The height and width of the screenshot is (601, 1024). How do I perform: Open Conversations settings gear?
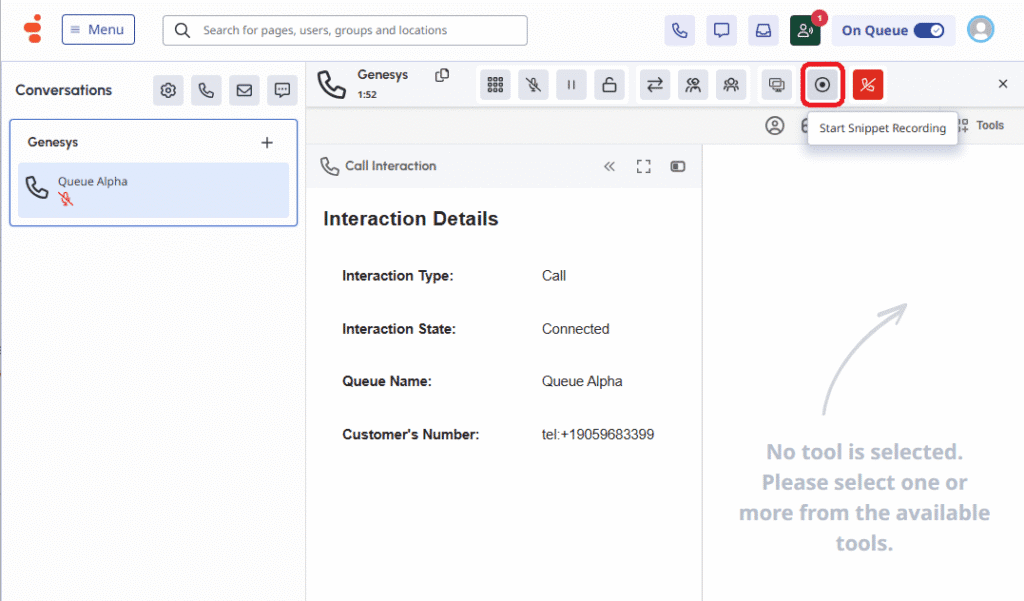(168, 91)
